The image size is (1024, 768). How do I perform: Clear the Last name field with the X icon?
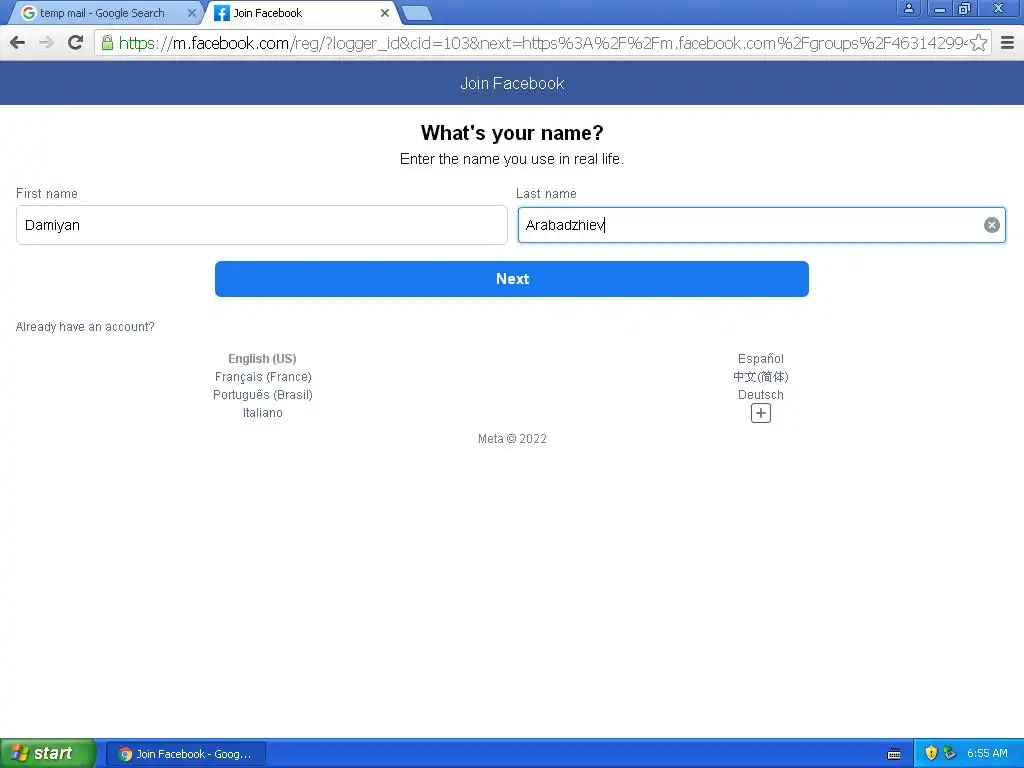pyautogui.click(x=991, y=225)
